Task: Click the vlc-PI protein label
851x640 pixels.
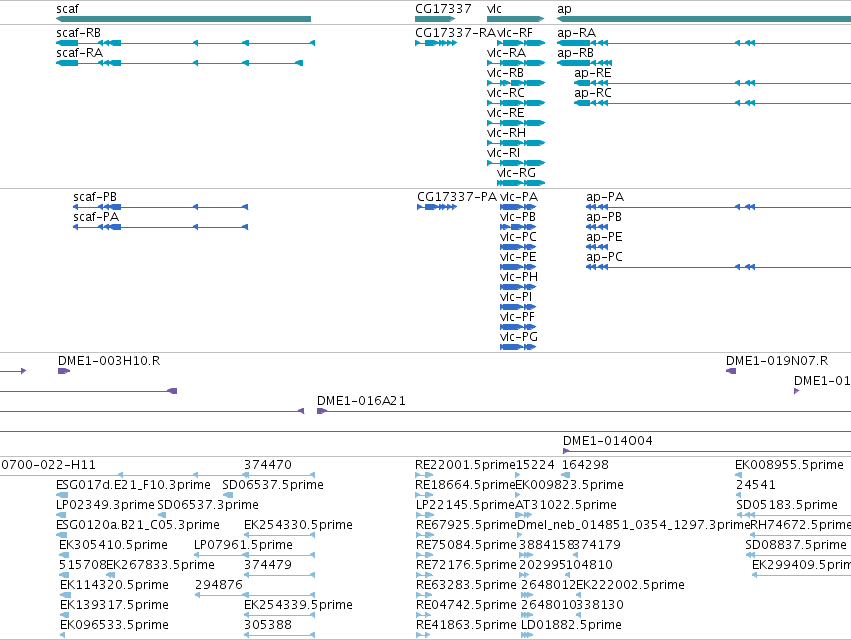Action: 516,297
